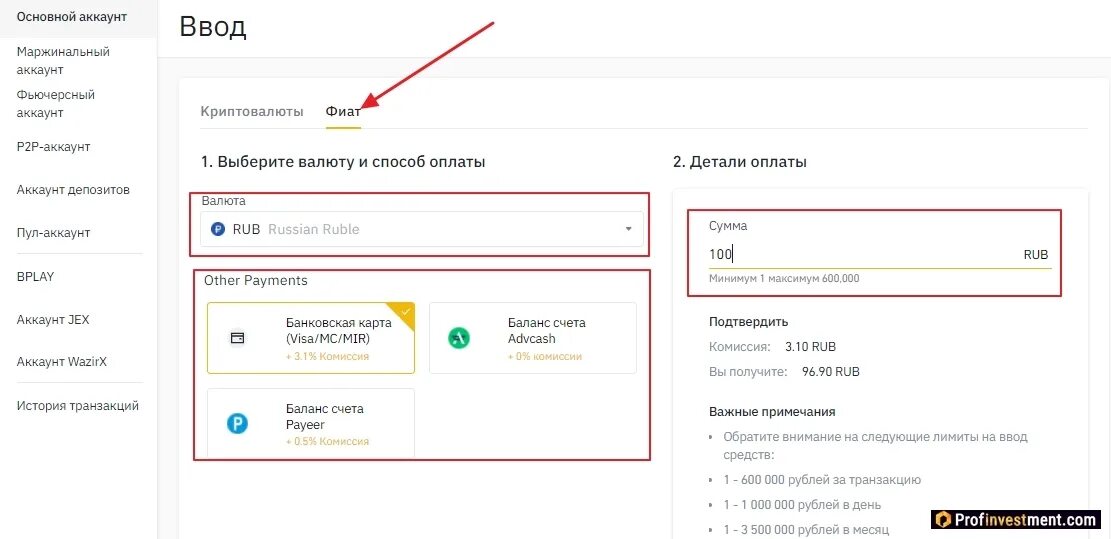Image resolution: width=1111 pixels, height=539 pixels.
Task: Click '1 - 600 000 рублей за транзакцию' note
Action: point(822,480)
